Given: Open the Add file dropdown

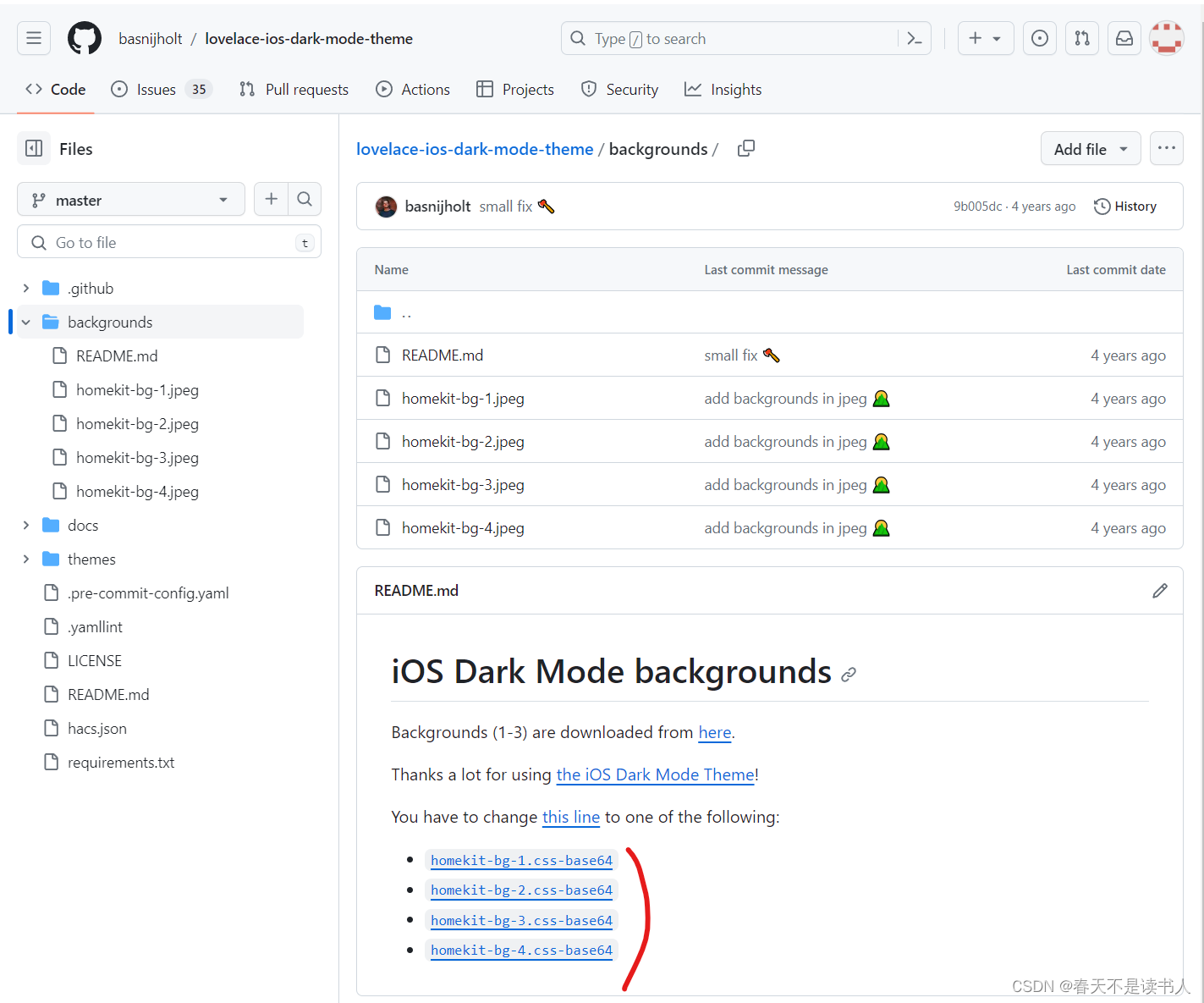Looking at the screenshot, I should coord(1091,149).
